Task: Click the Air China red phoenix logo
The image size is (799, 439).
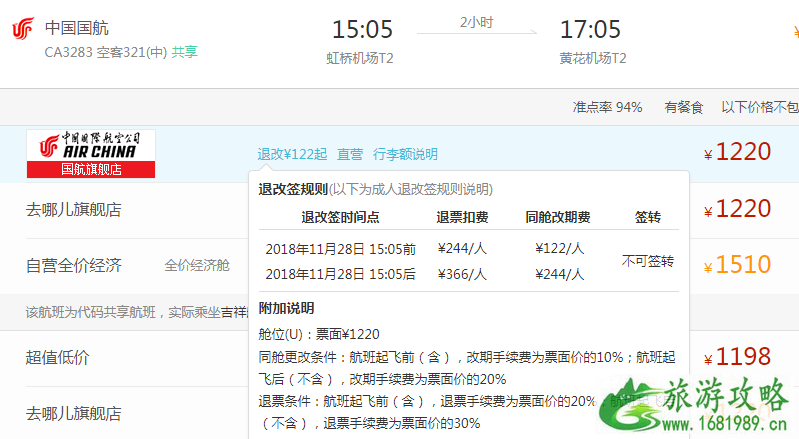Action: coord(23,29)
